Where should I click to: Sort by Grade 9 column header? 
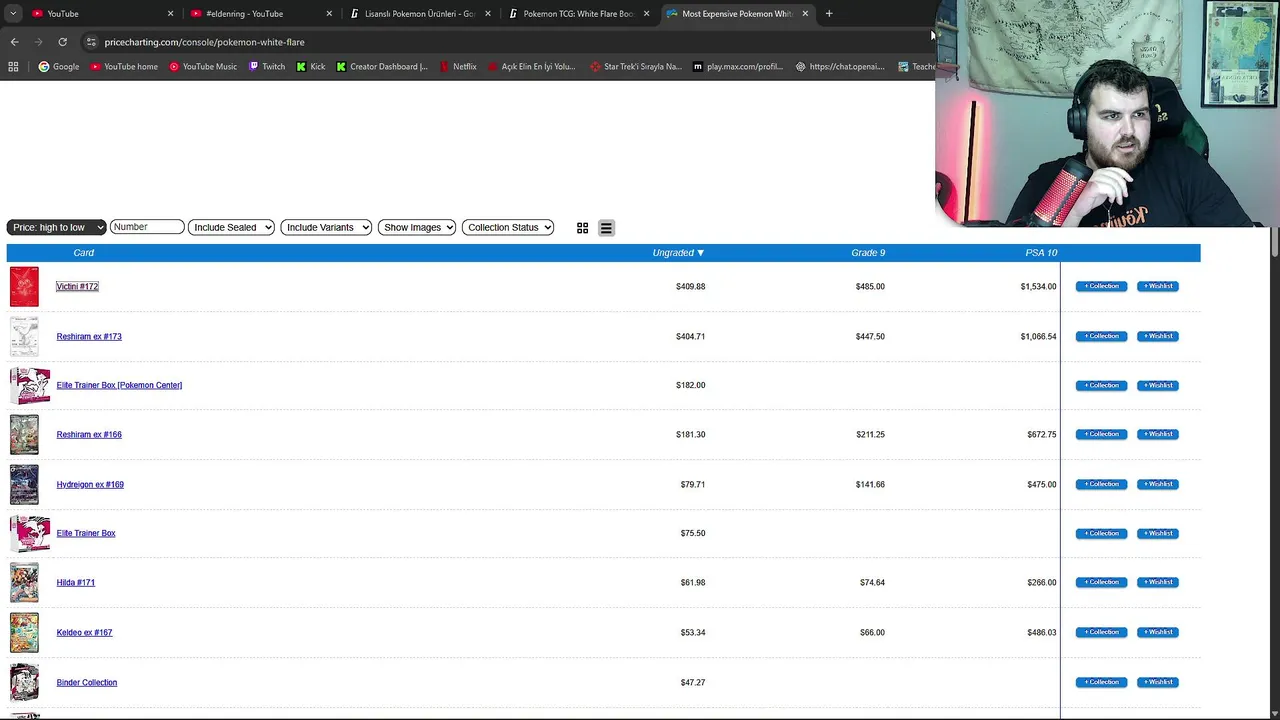click(868, 253)
